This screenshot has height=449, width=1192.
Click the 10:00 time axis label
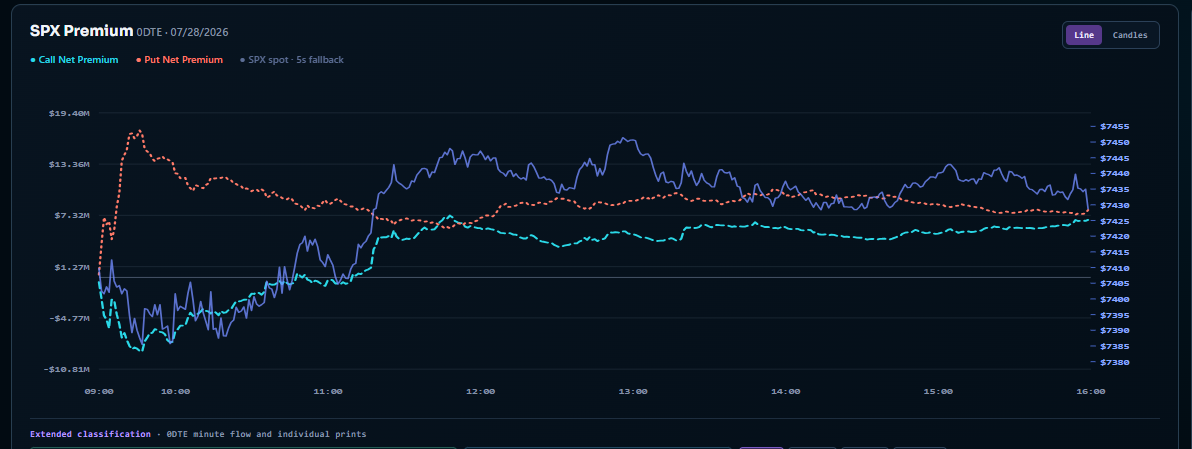tap(176, 392)
